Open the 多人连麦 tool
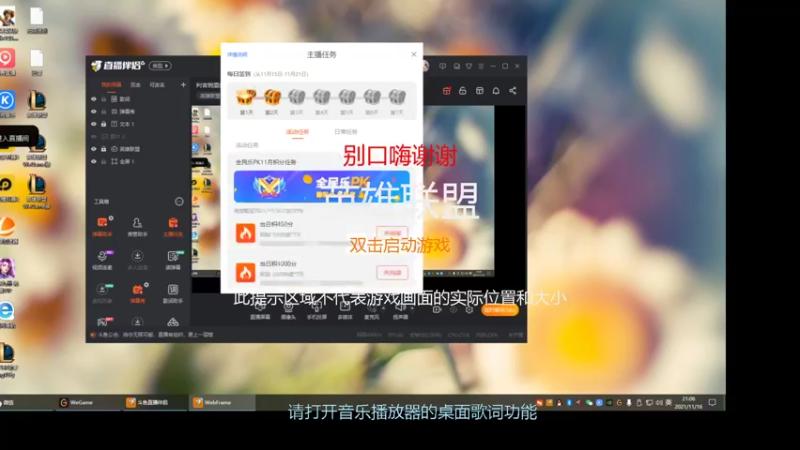Viewport: 800px width, 450px height. pos(137,260)
